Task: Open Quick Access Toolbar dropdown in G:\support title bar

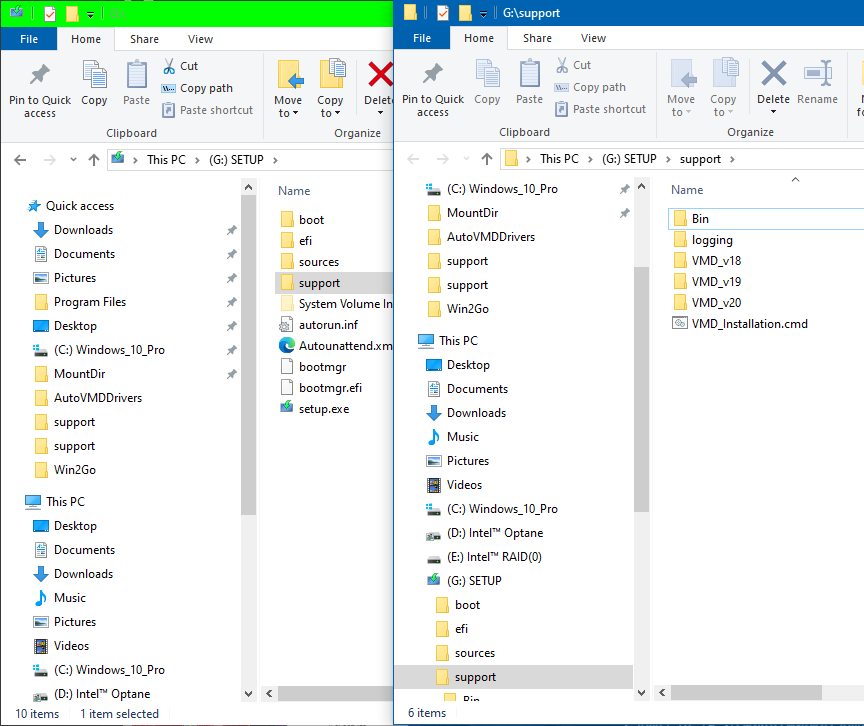Action: pos(483,14)
